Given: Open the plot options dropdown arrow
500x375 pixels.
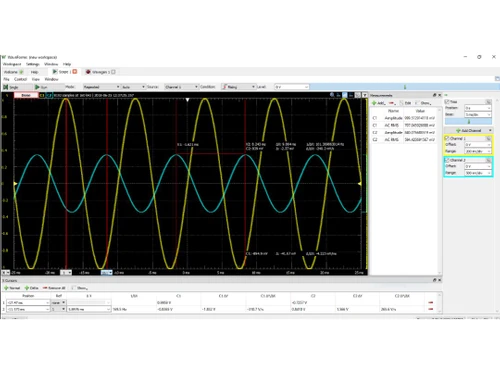Looking at the screenshot, I should coord(365,95).
